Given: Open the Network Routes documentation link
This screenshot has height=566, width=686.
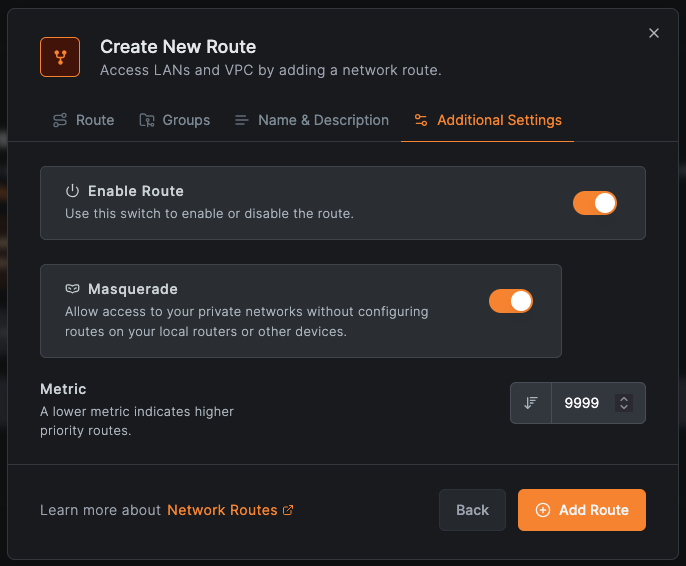Looking at the screenshot, I should [x=222, y=510].
